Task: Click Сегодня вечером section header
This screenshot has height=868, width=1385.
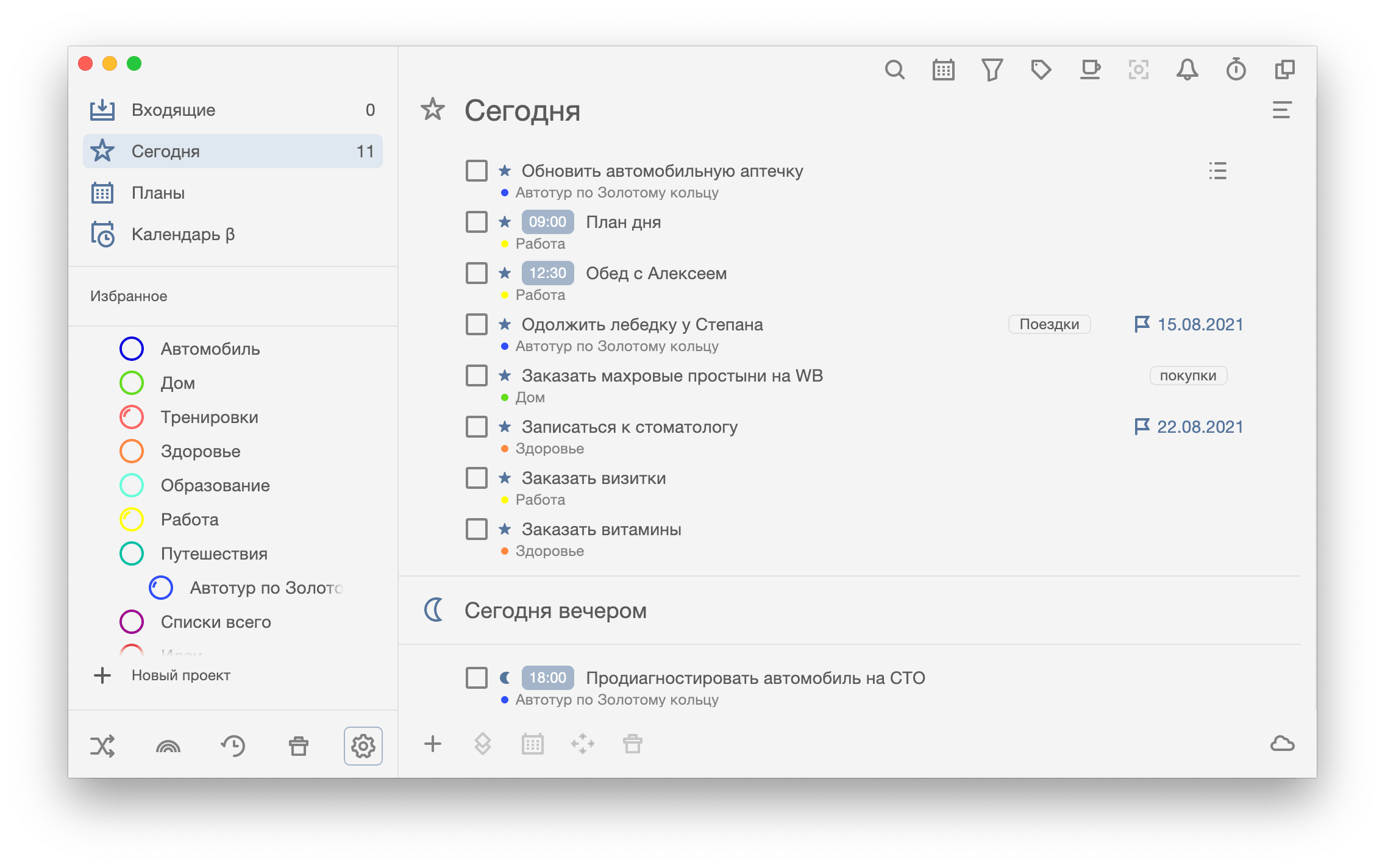Action: (x=555, y=610)
